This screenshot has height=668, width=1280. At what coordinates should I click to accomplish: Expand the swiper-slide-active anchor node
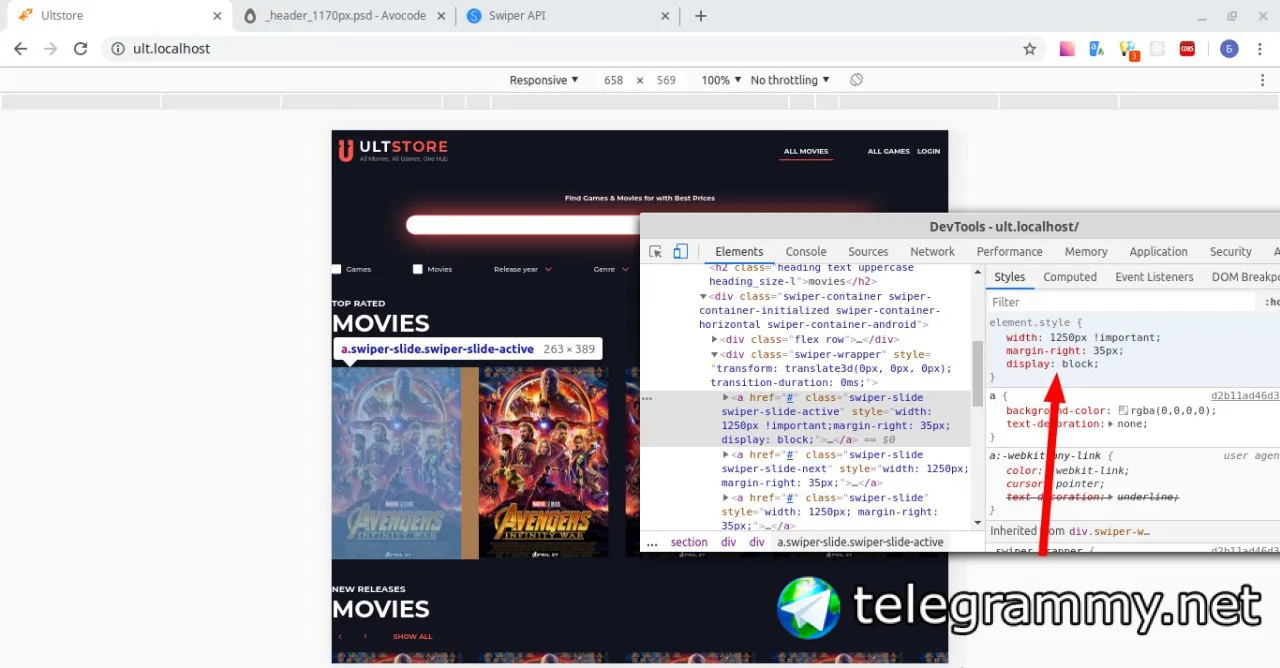point(727,398)
